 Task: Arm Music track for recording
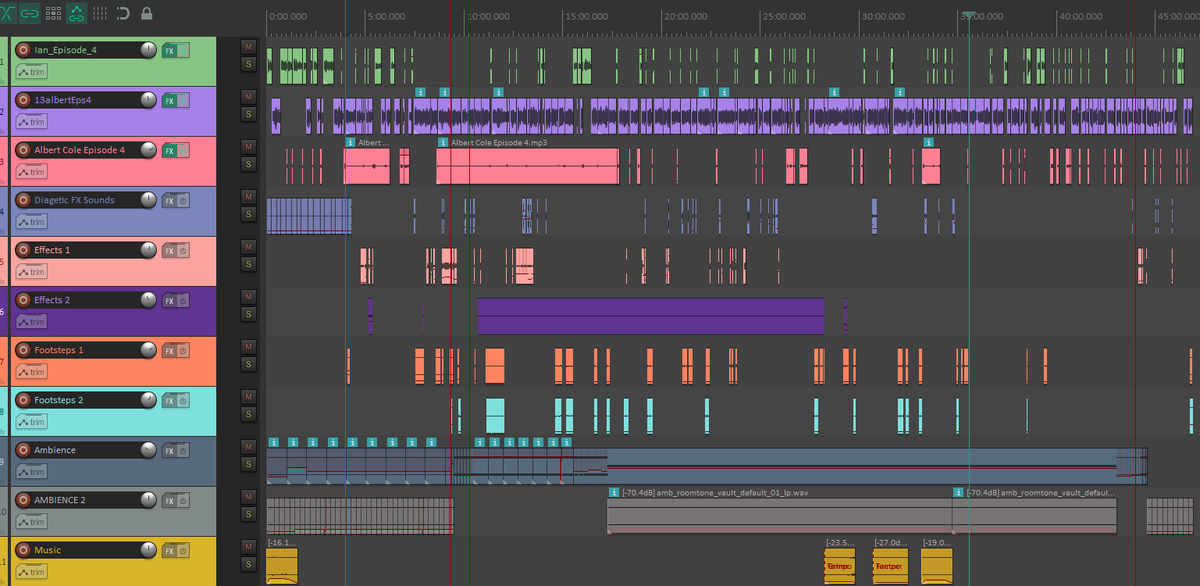point(23,550)
